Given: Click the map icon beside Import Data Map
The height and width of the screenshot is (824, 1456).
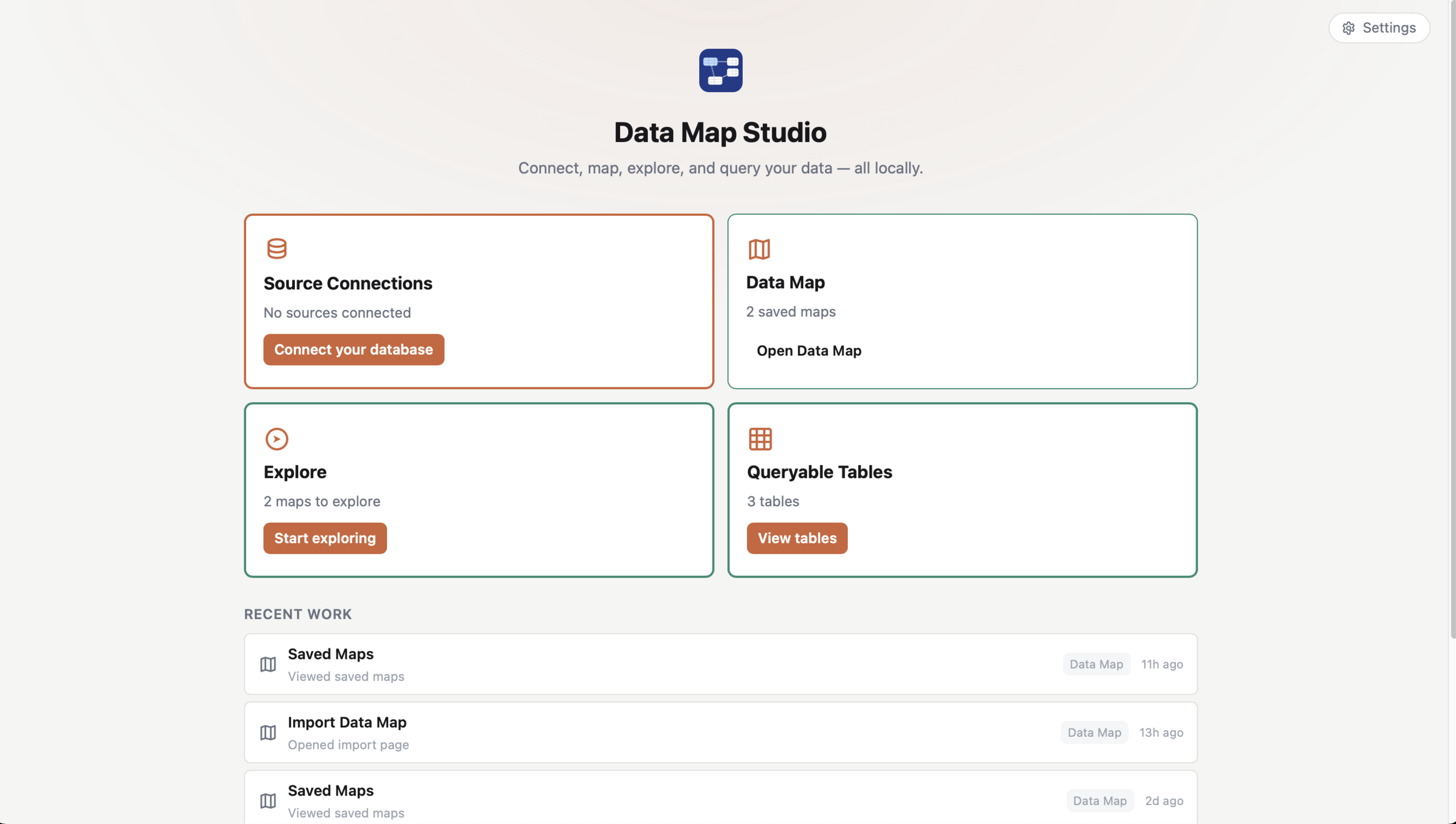Looking at the screenshot, I should (268, 732).
